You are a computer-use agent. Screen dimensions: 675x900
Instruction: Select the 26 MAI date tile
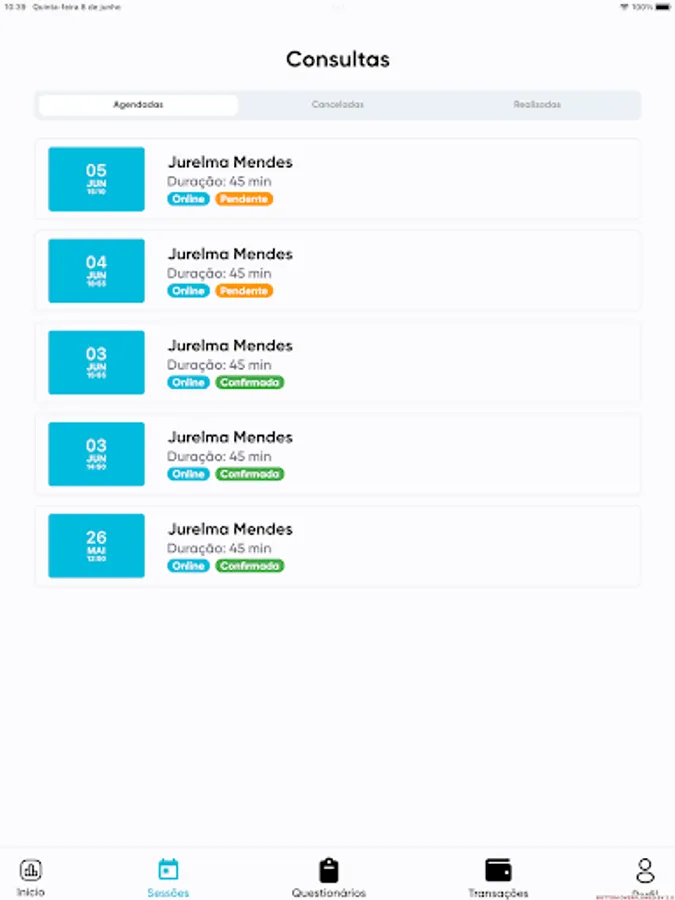coord(96,546)
